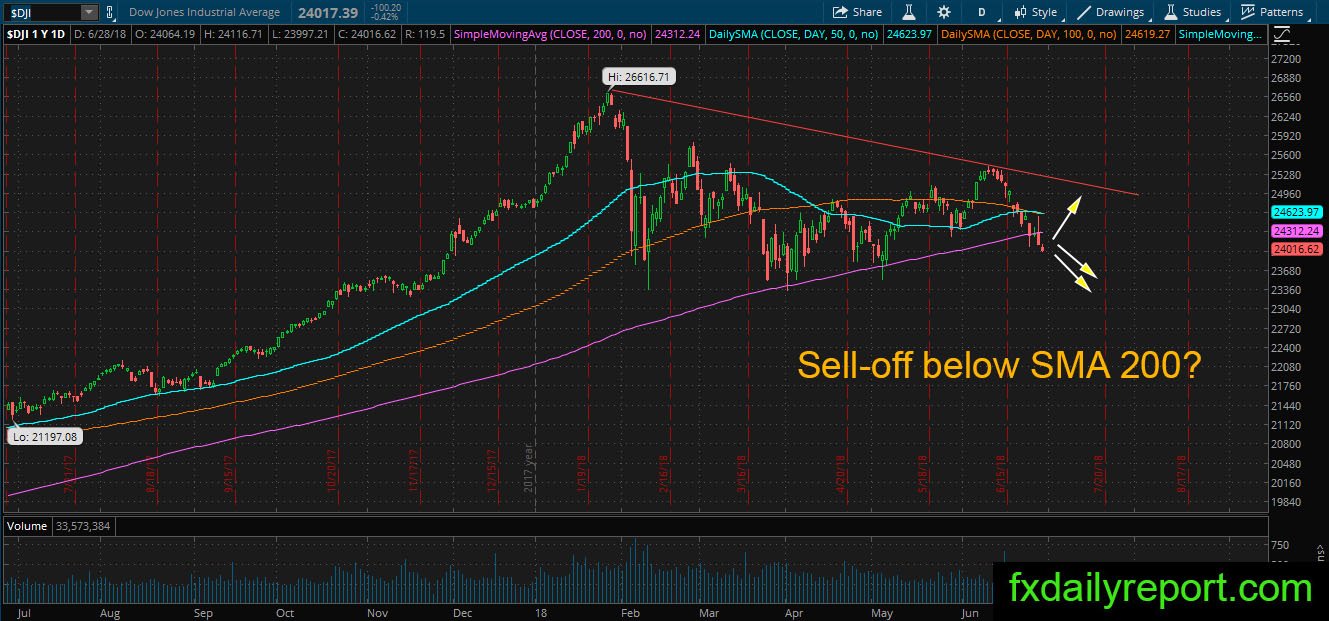Image resolution: width=1329 pixels, height=621 pixels.
Task: Click the $DJI symbol input field
Action: (x=41, y=12)
